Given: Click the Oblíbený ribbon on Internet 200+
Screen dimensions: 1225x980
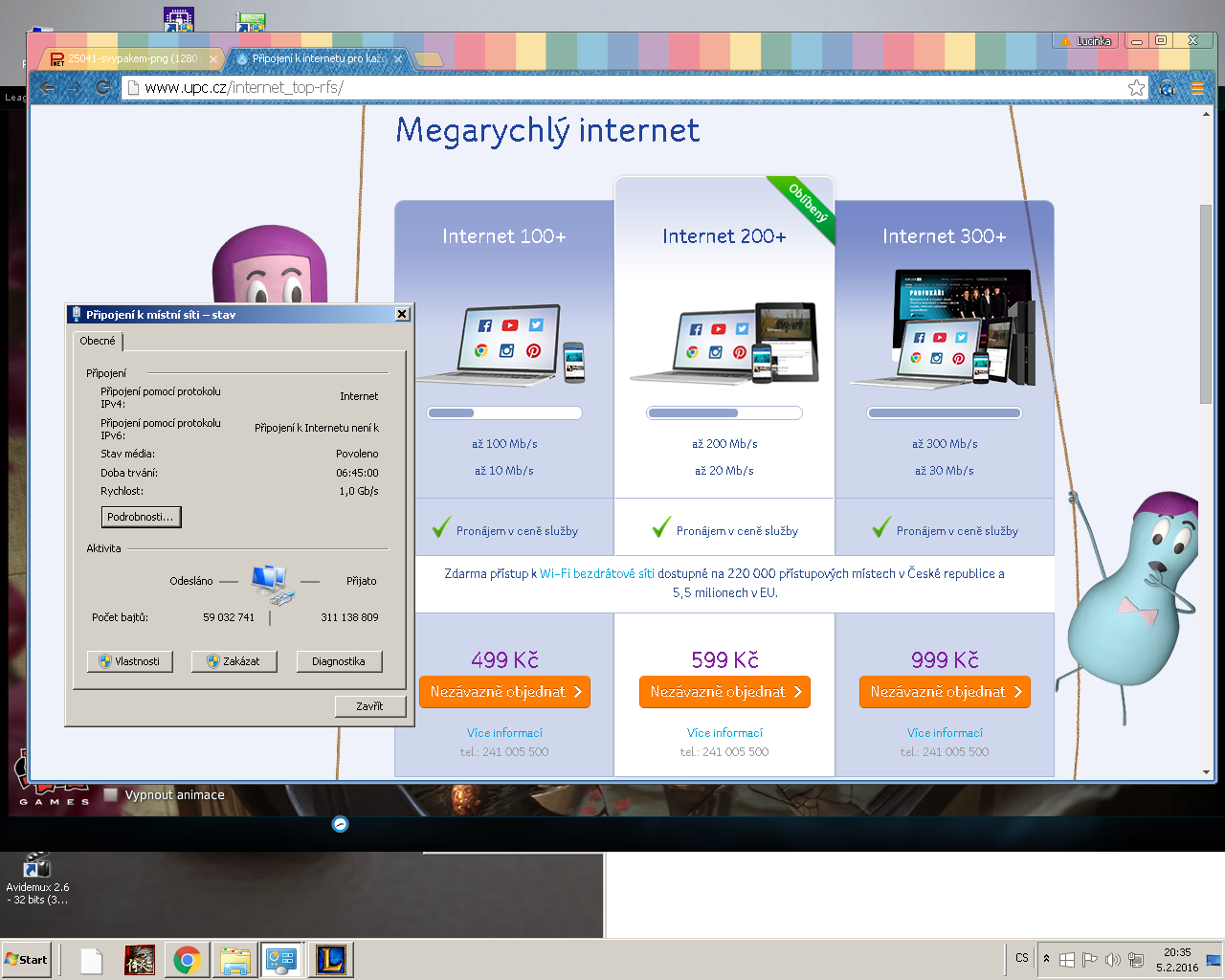Looking at the screenshot, I should pos(807,203).
